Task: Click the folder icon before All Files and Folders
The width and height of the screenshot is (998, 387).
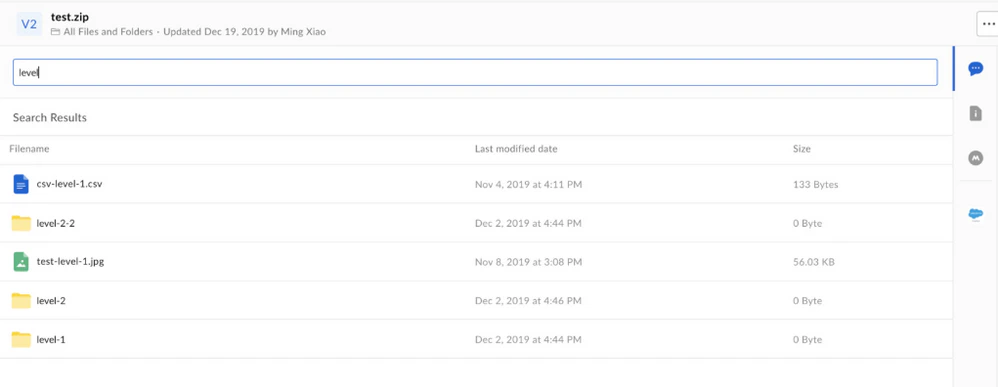Action: (55, 32)
